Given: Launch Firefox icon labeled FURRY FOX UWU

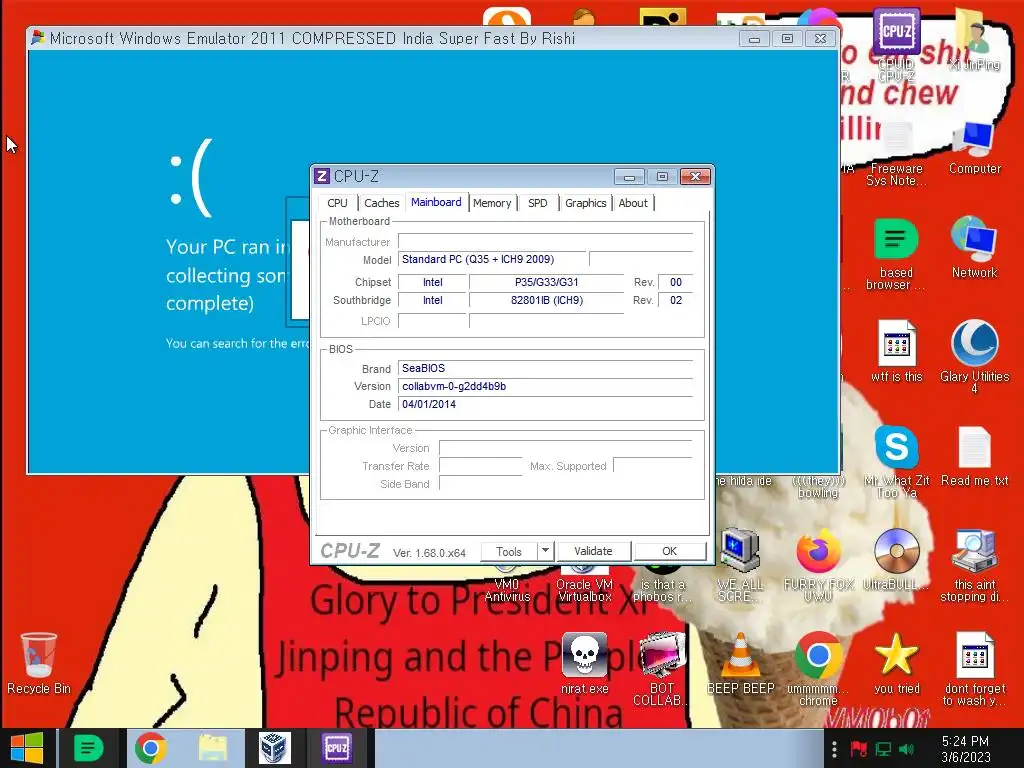Looking at the screenshot, I should 818,565.
